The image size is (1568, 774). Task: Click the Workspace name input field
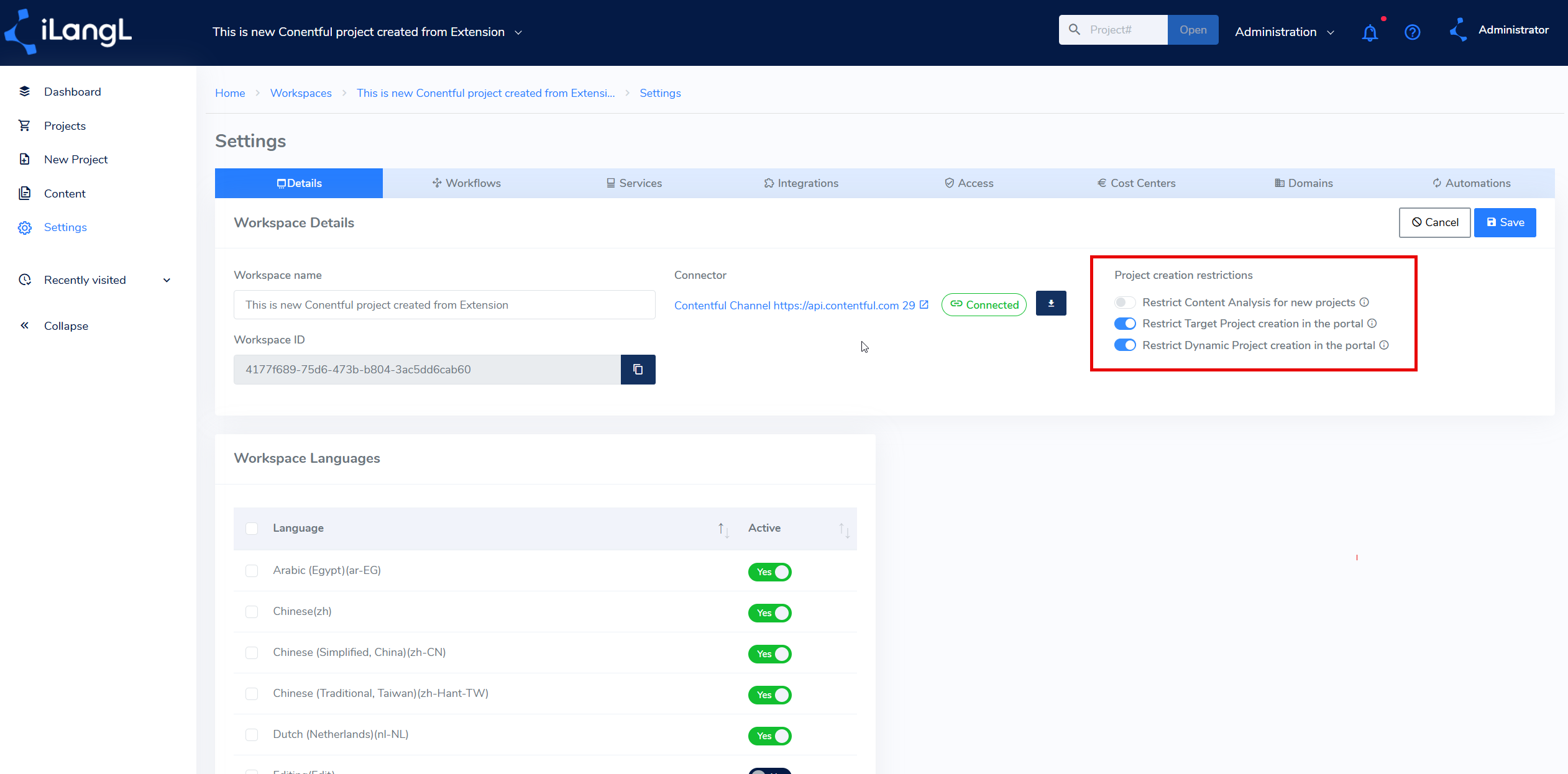(x=444, y=305)
